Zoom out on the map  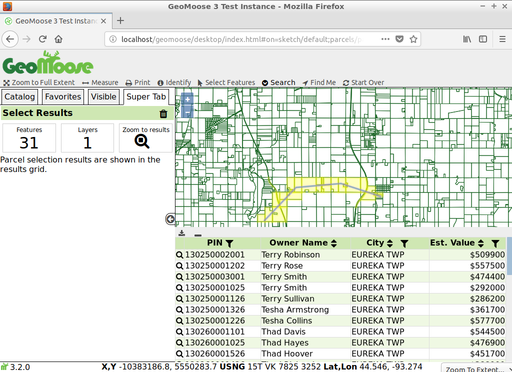click(x=188, y=113)
